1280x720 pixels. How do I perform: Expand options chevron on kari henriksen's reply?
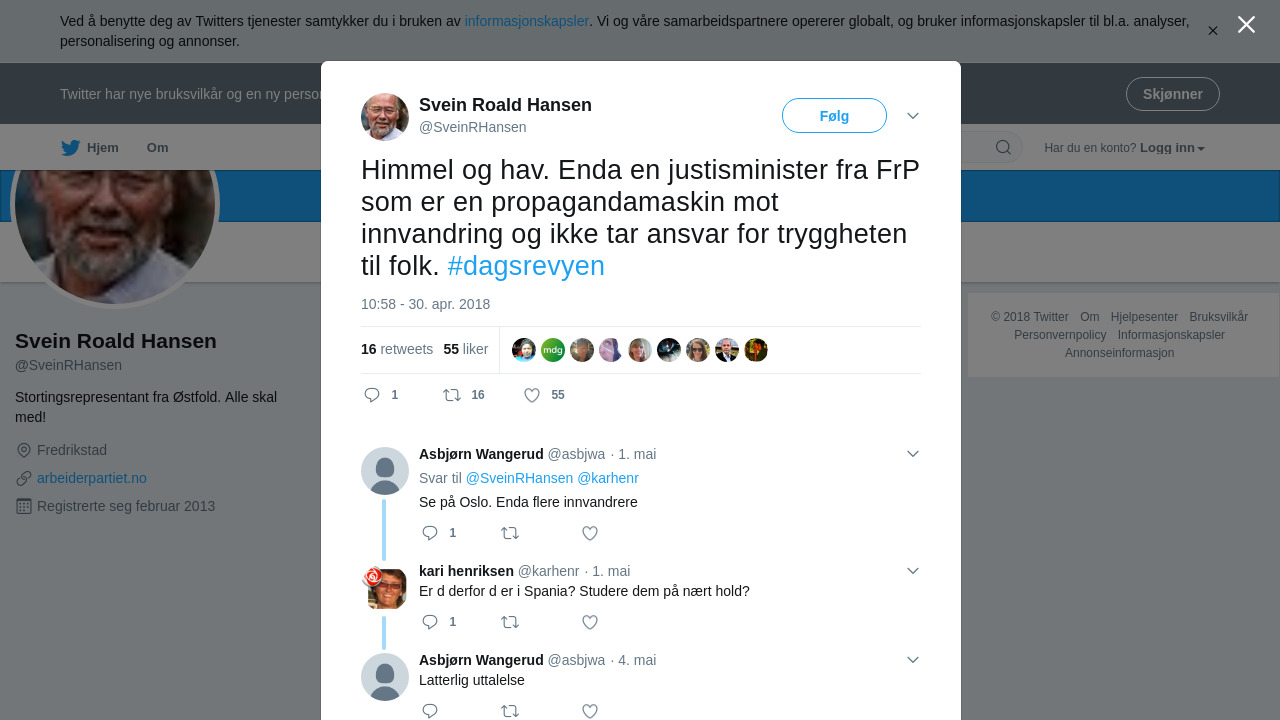point(913,571)
